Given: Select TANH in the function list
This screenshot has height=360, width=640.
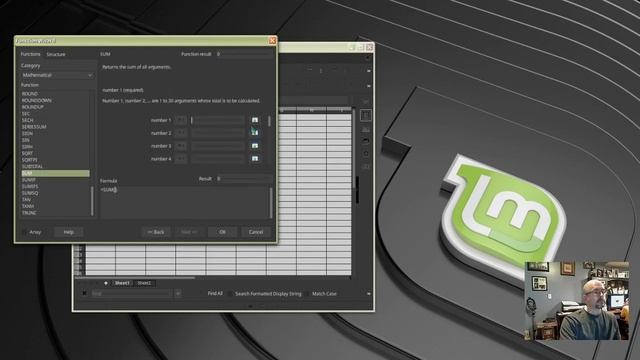Looking at the screenshot, I should point(28,206).
